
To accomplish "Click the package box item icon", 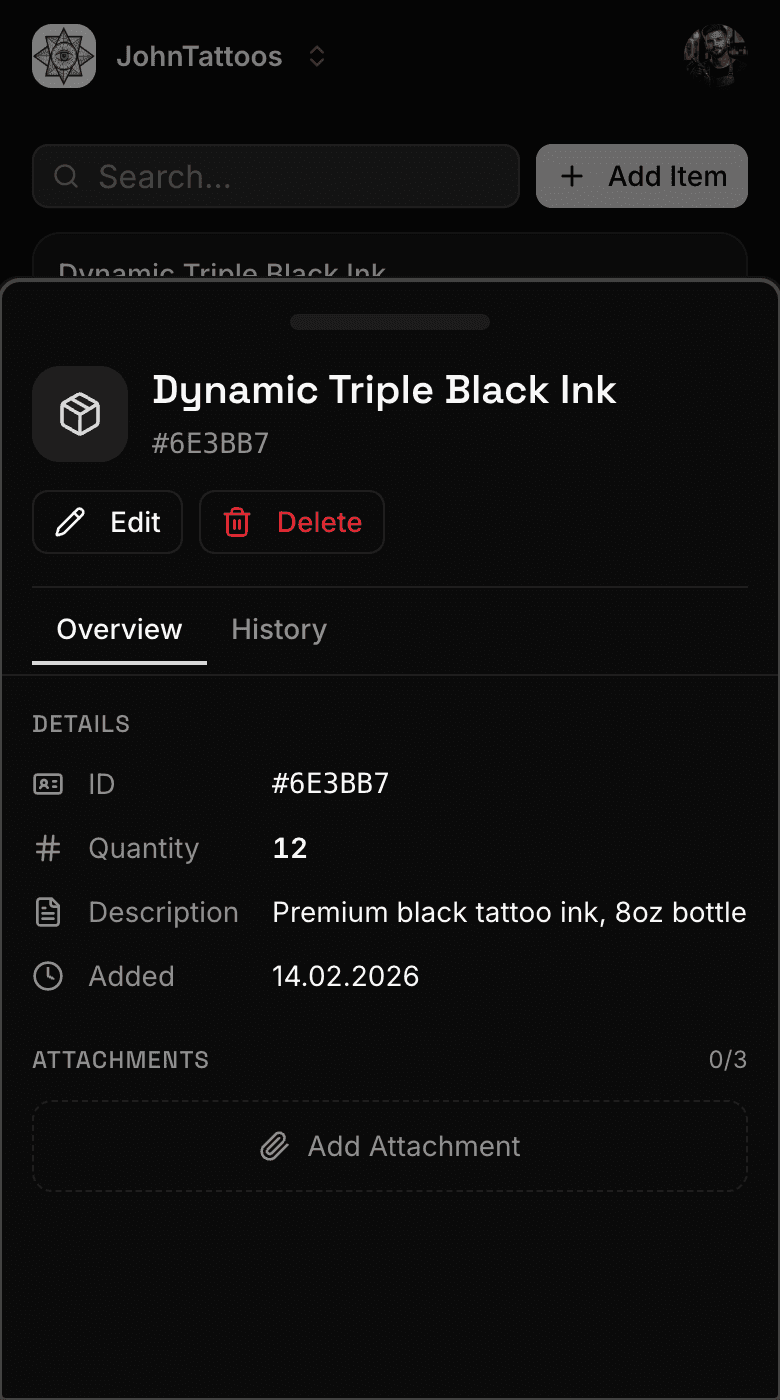I will pyautogui.click(x=80, y=414).
